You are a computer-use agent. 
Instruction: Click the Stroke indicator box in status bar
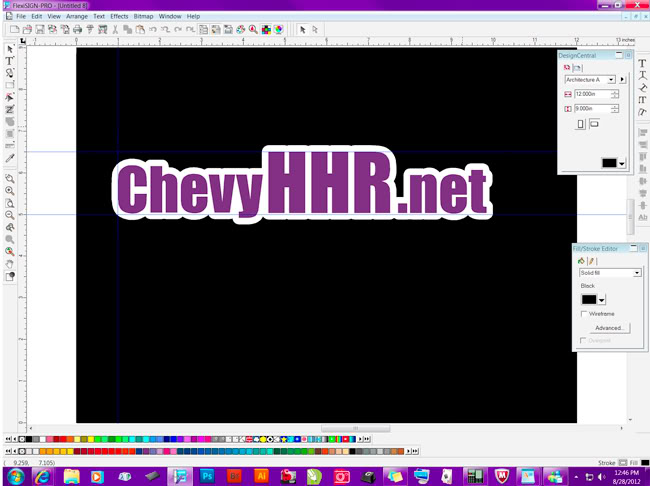tap(623, 462)
